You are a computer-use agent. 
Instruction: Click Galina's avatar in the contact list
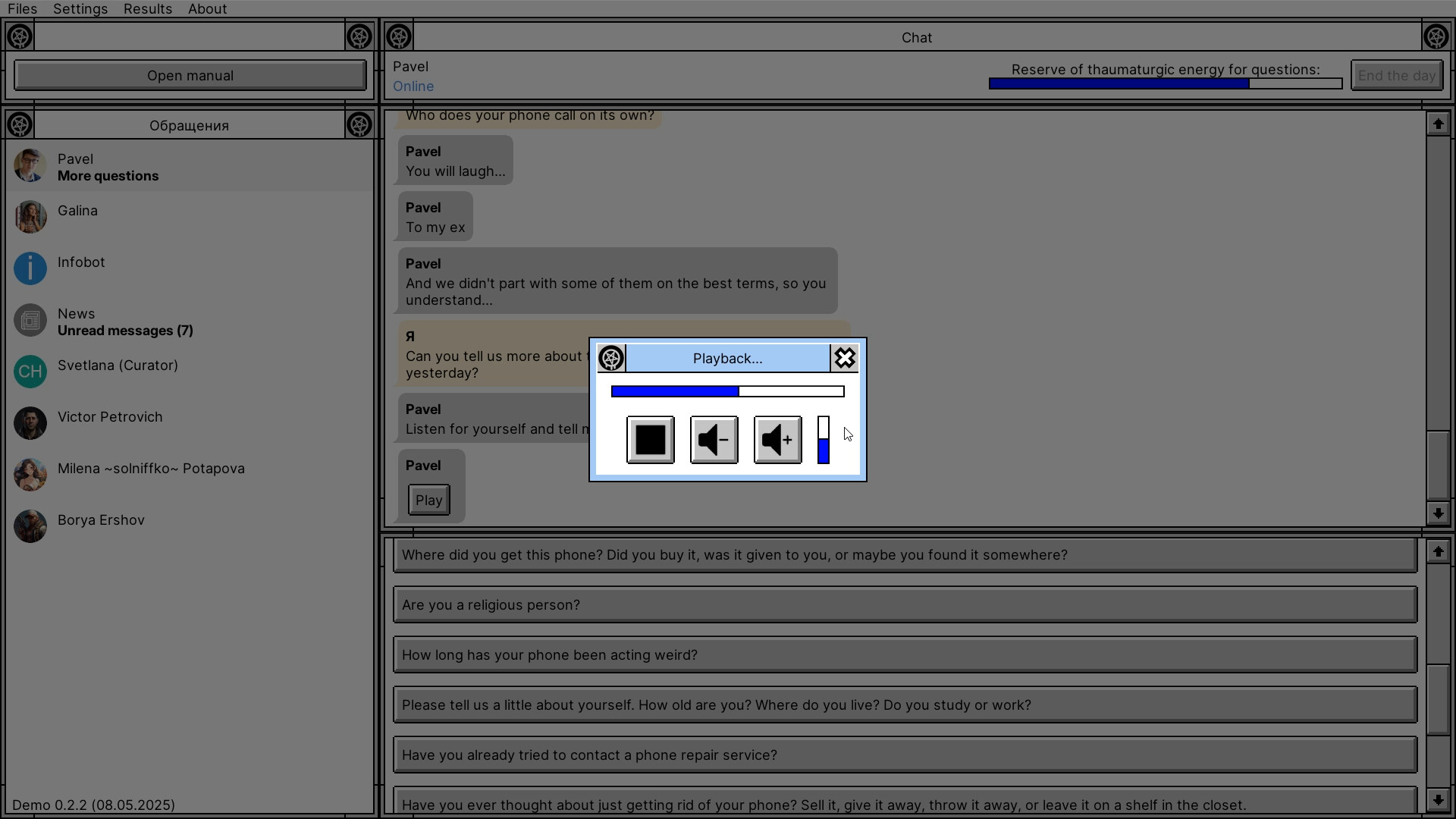click(30, 217)
